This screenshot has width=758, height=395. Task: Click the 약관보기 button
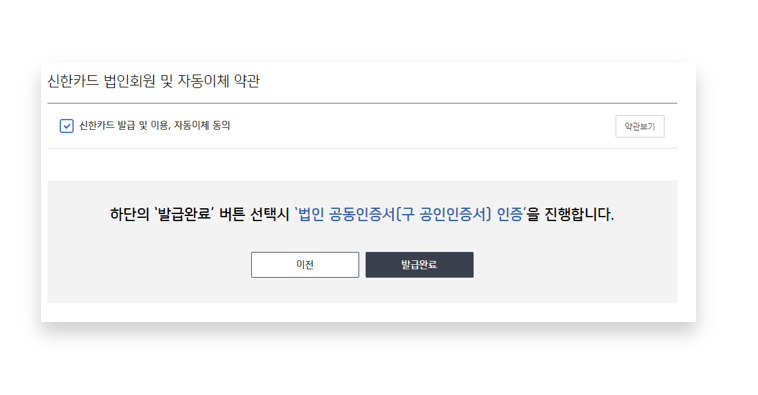click(640, 126)
